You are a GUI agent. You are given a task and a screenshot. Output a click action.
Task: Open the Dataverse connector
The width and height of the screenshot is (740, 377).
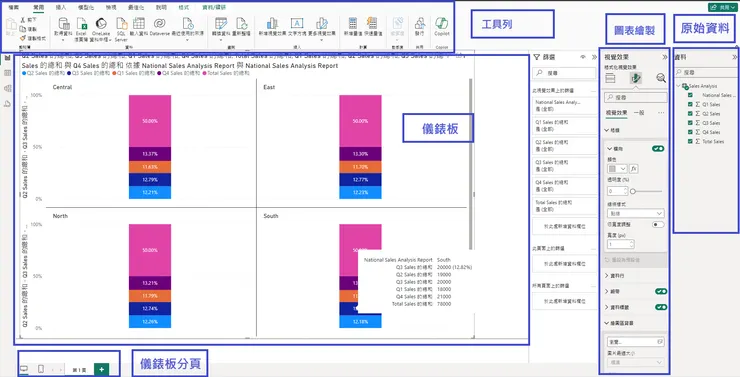coord(160,26)
